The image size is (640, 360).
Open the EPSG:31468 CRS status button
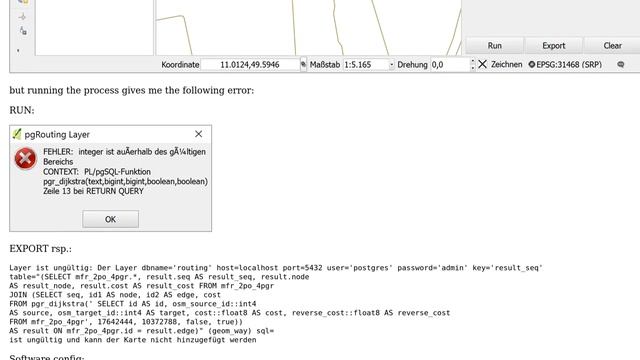pos(565,64)
